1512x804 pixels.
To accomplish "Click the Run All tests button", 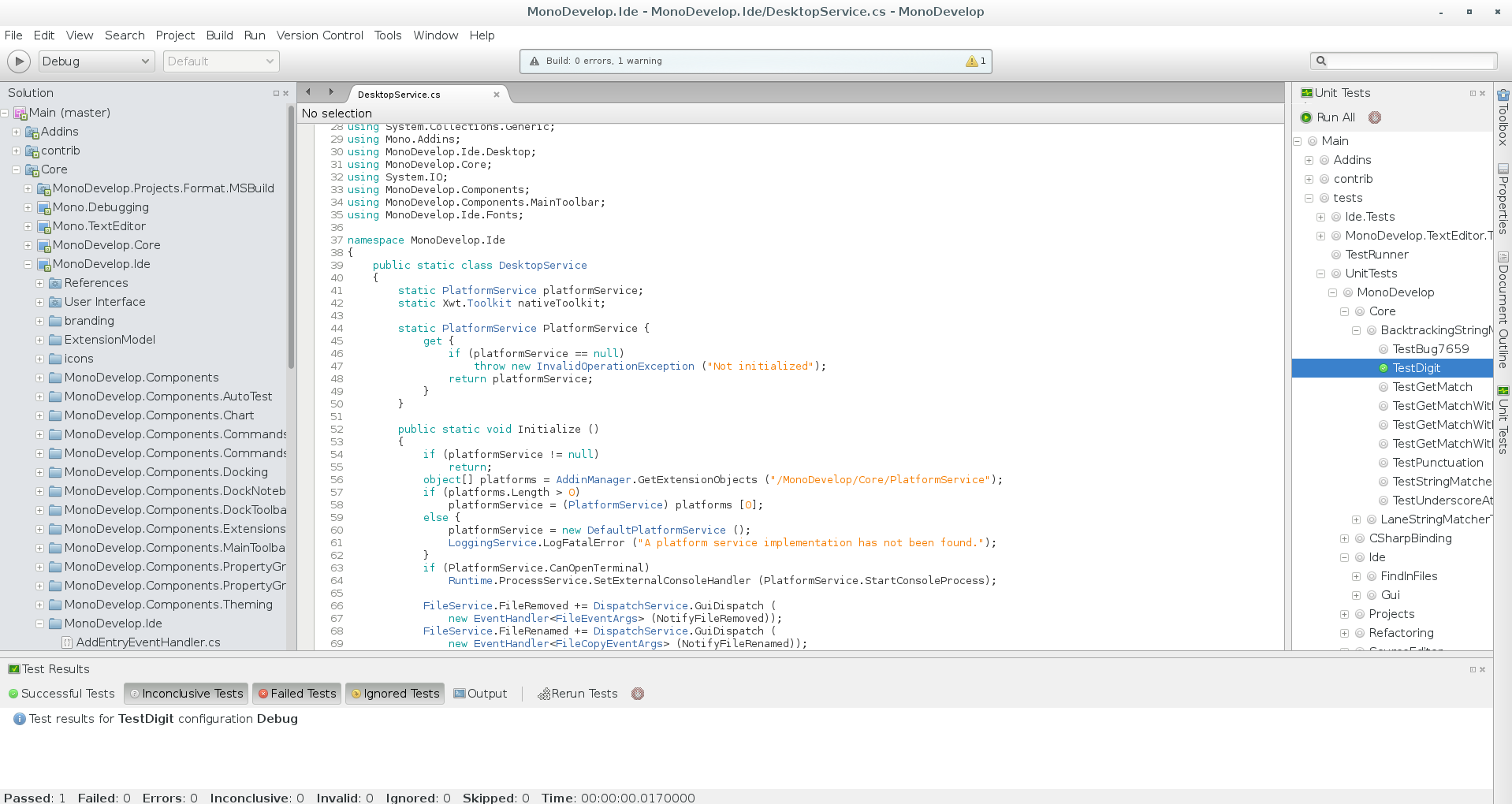I will (x=1328, y=117).
